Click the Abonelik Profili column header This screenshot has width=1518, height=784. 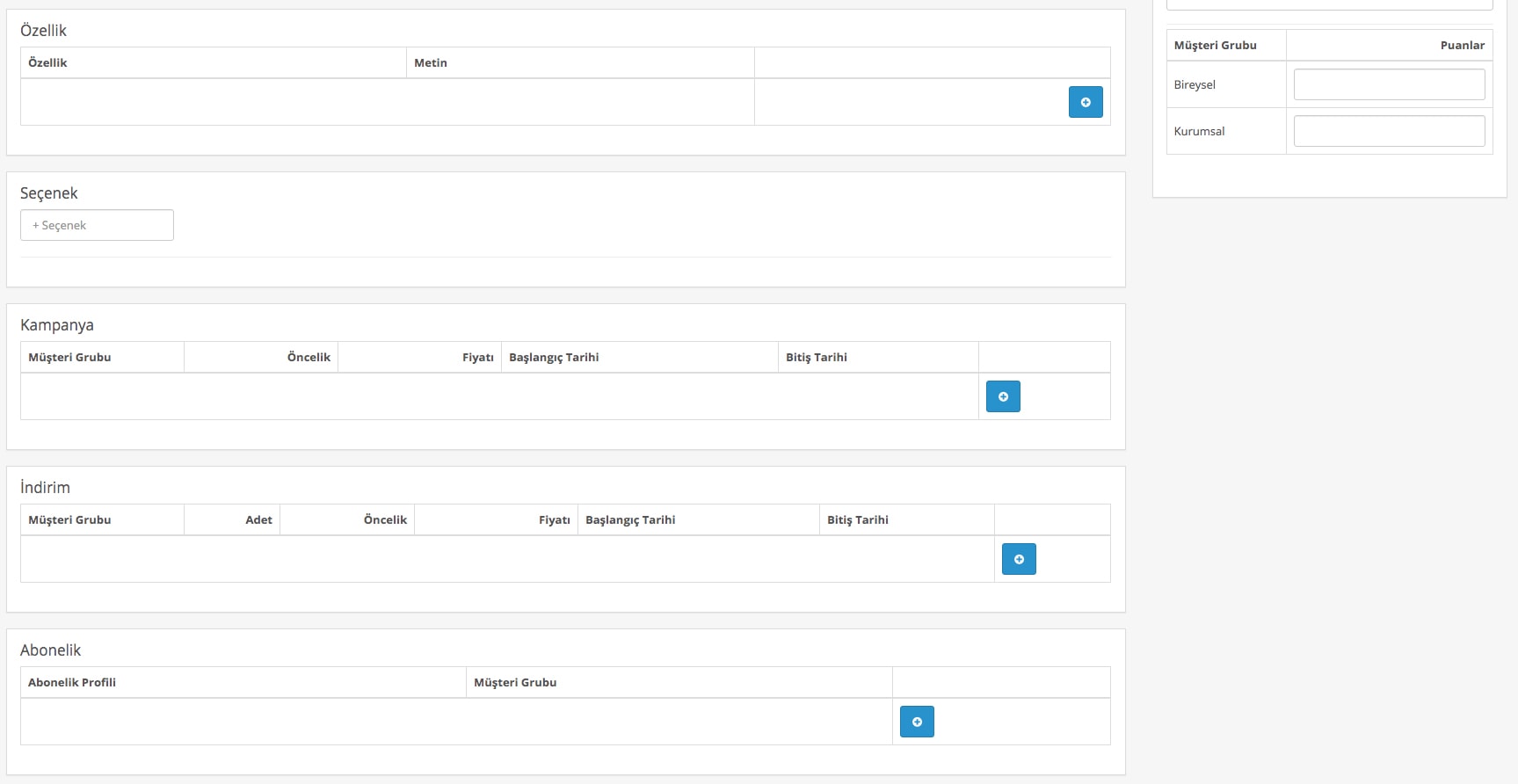point(72,682)
